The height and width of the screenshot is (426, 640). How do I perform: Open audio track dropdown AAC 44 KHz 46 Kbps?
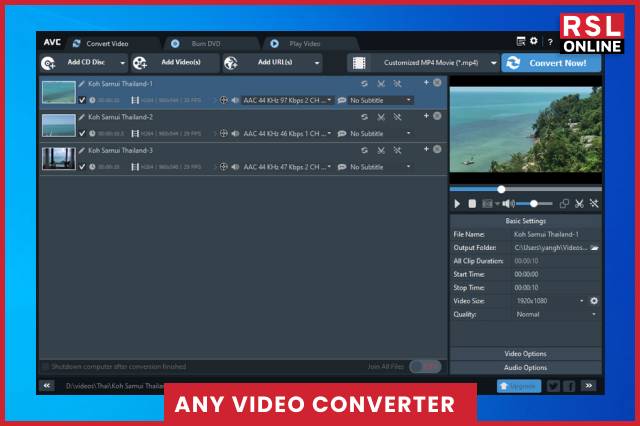(x=287, y=133)
